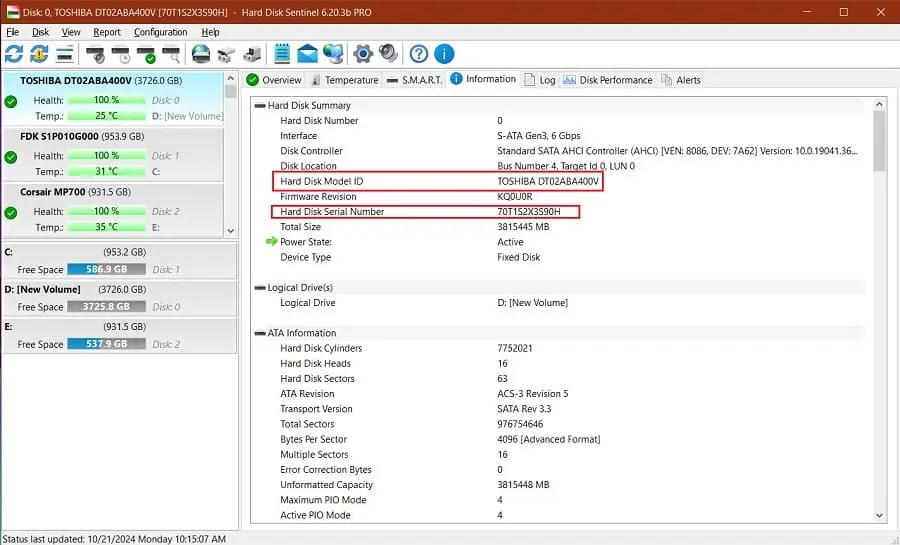900x545 pixels.
Task: Select the FDK S1P010G000 disk entry
Action: [113, 154]
